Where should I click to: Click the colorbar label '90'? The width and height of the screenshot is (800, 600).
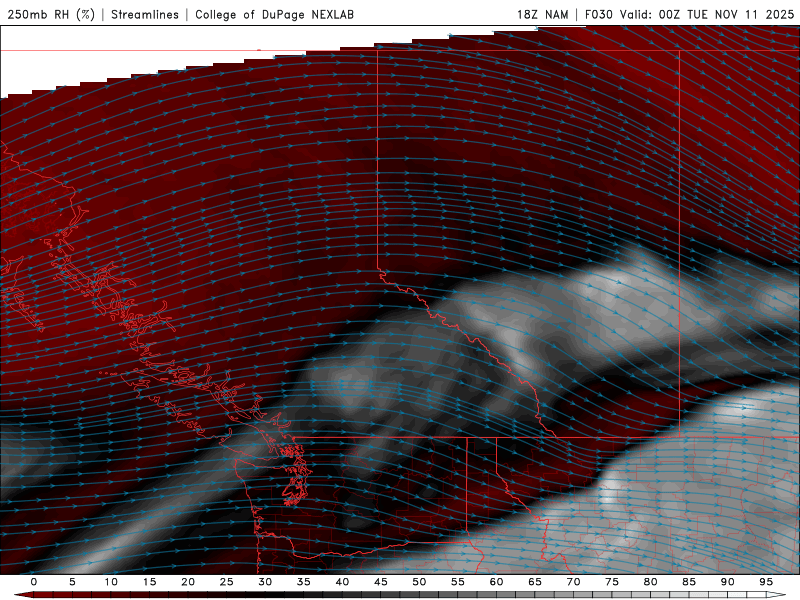click(x=728, y=582)
